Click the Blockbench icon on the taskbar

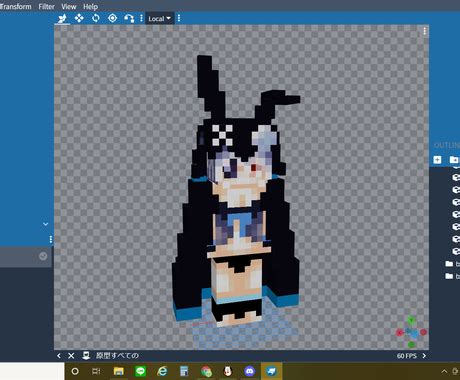click(x=272, y=371)
